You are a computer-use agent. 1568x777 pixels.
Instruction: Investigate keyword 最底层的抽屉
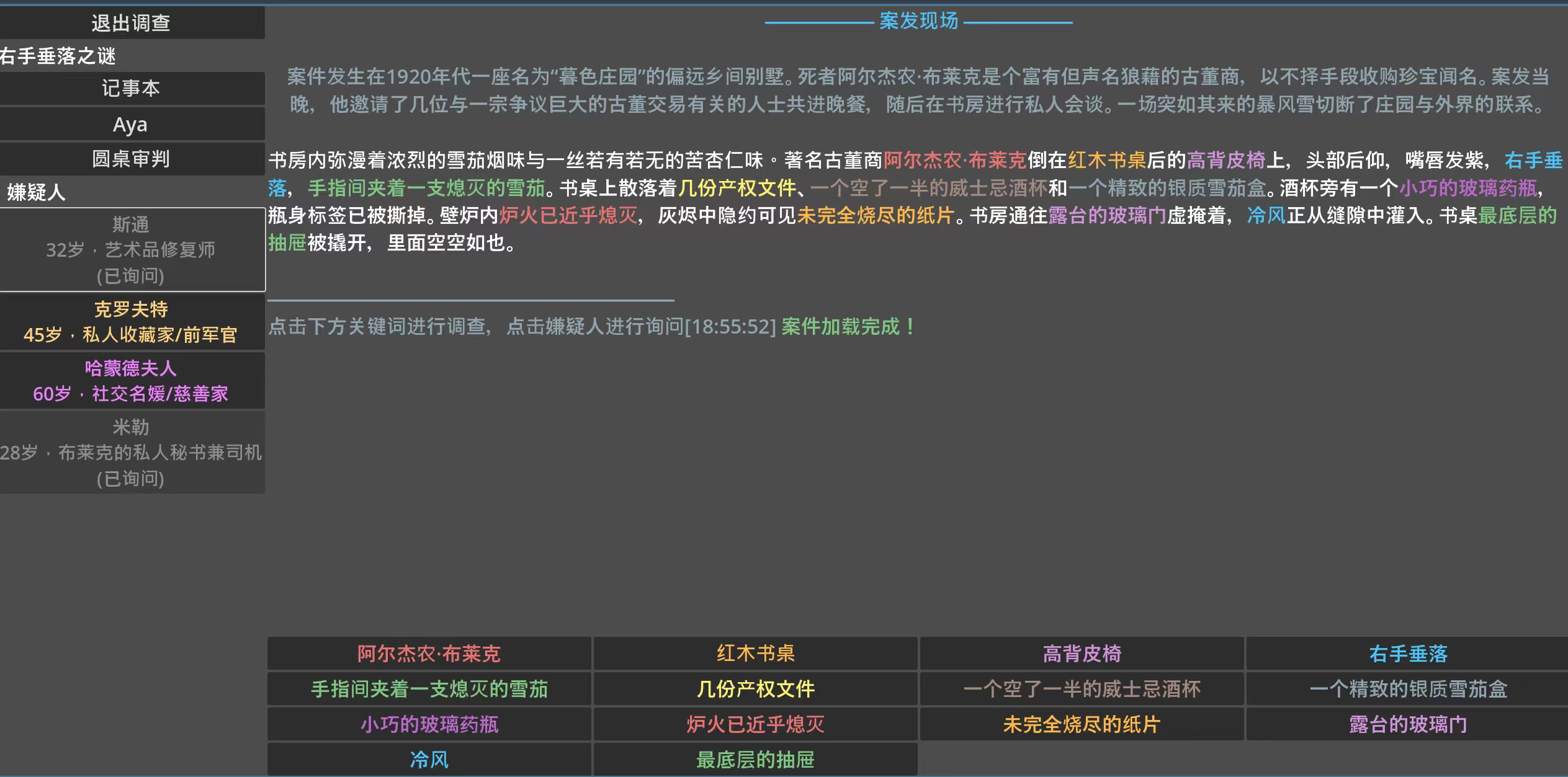pyautogui.click(x=755, y=760)
